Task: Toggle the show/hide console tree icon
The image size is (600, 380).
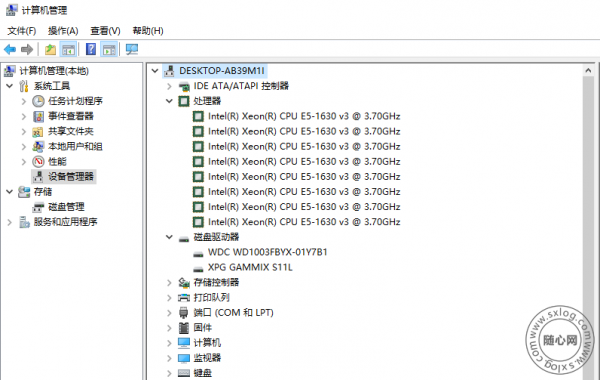Action: pyautogui.click(x=68, y=49)
